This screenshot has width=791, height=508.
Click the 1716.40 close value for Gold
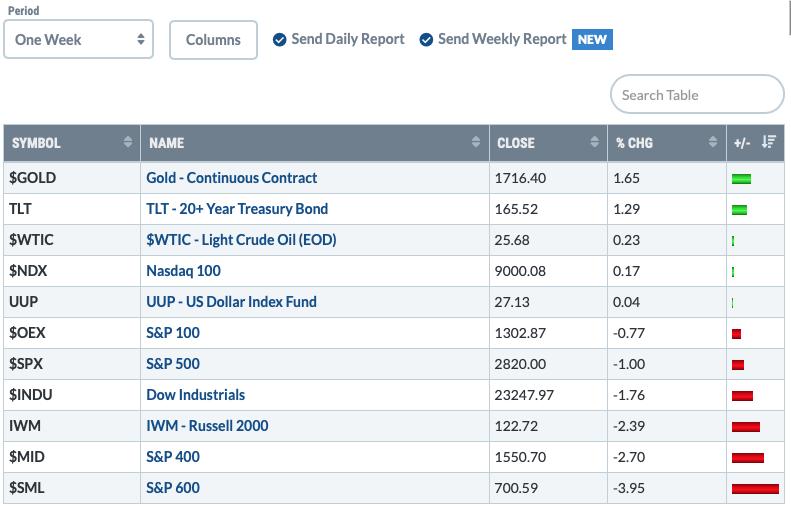(x=520, y=178)
